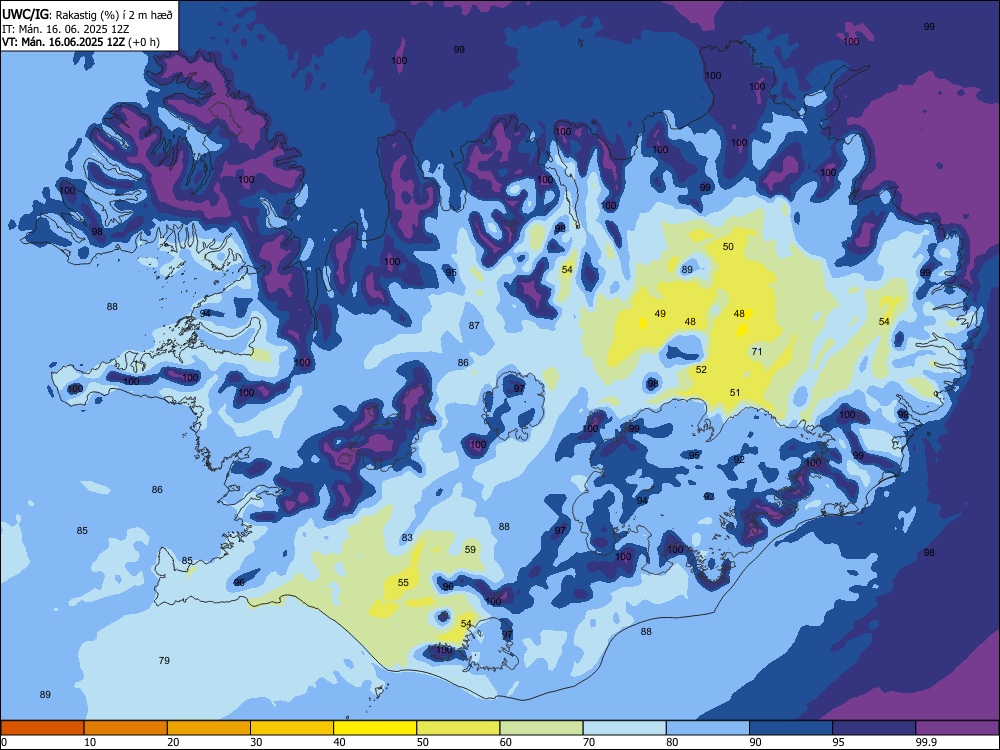The height and width of the screenshot is (750, 1000).
Task: Click the 90–95 medium blue legend swatch
Action: (791, 728)
